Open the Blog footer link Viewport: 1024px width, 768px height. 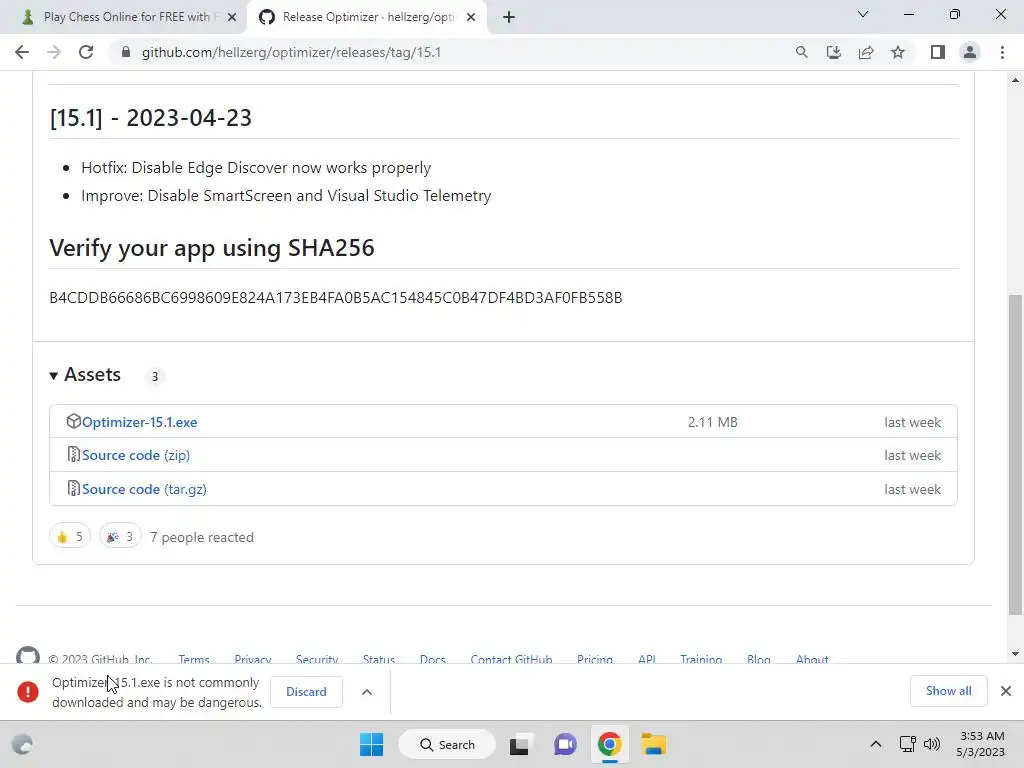click(759, 659)
